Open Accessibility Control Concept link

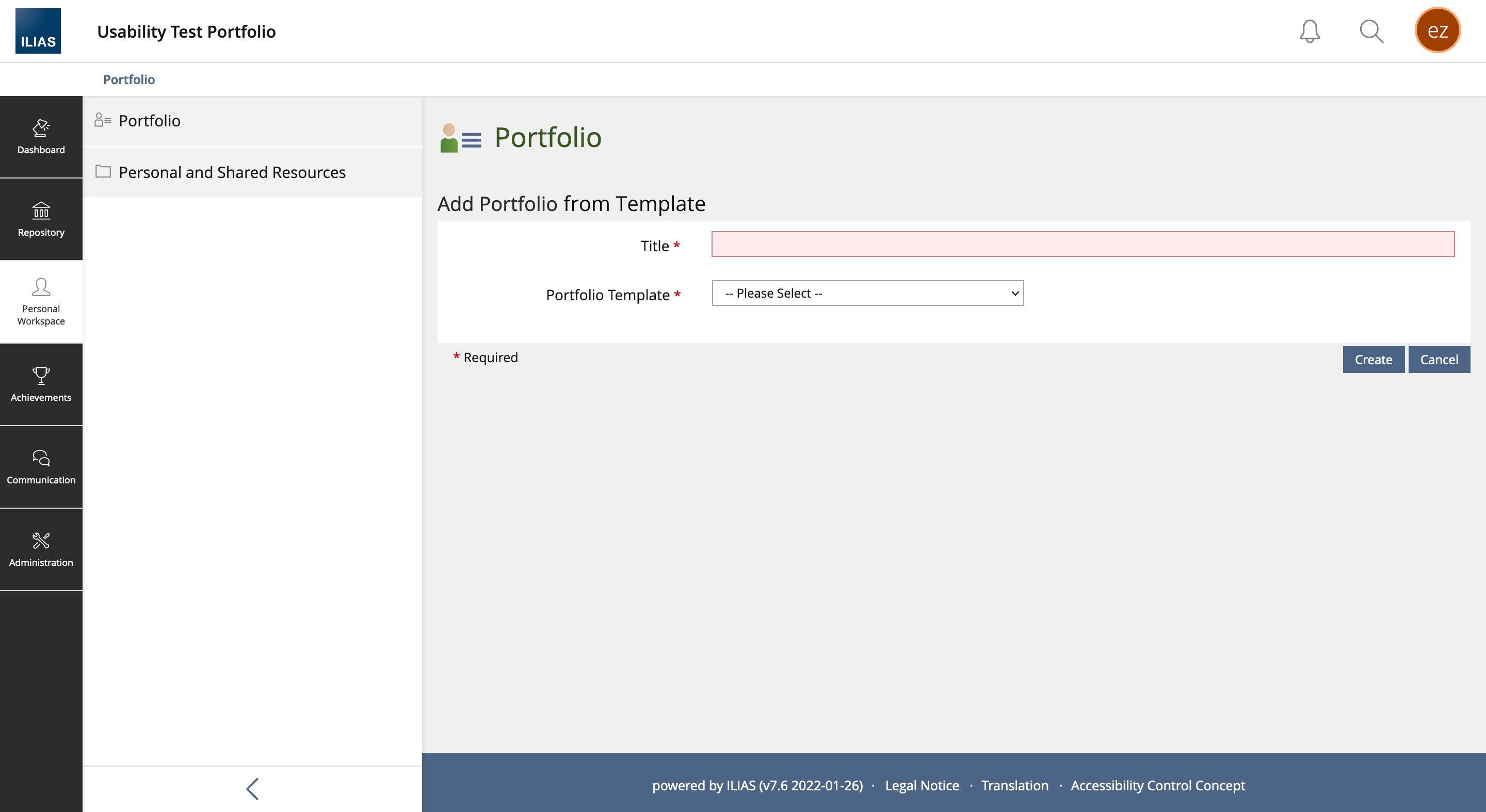click(1157, 785)
